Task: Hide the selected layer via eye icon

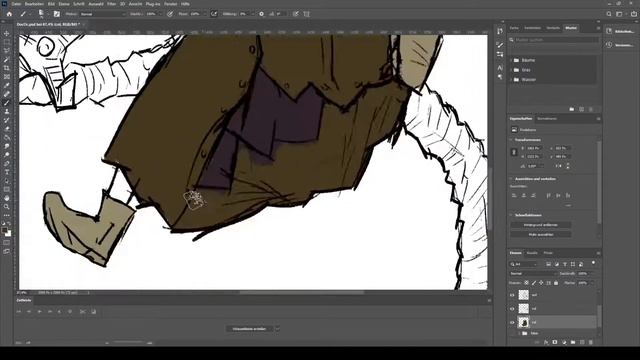Action: point(512,322)
